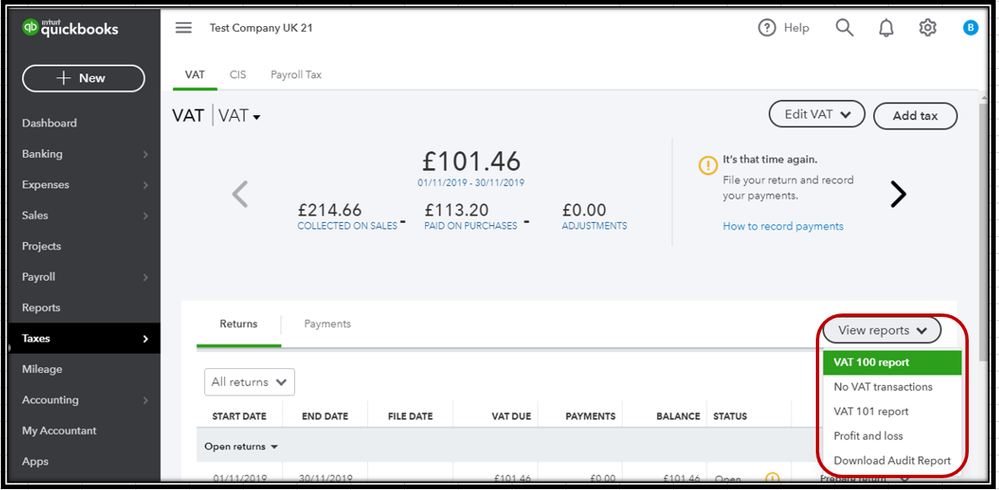999x490 pixels.
Task: Collapse the View reports dropdown
Action: [x=882, y=330]
